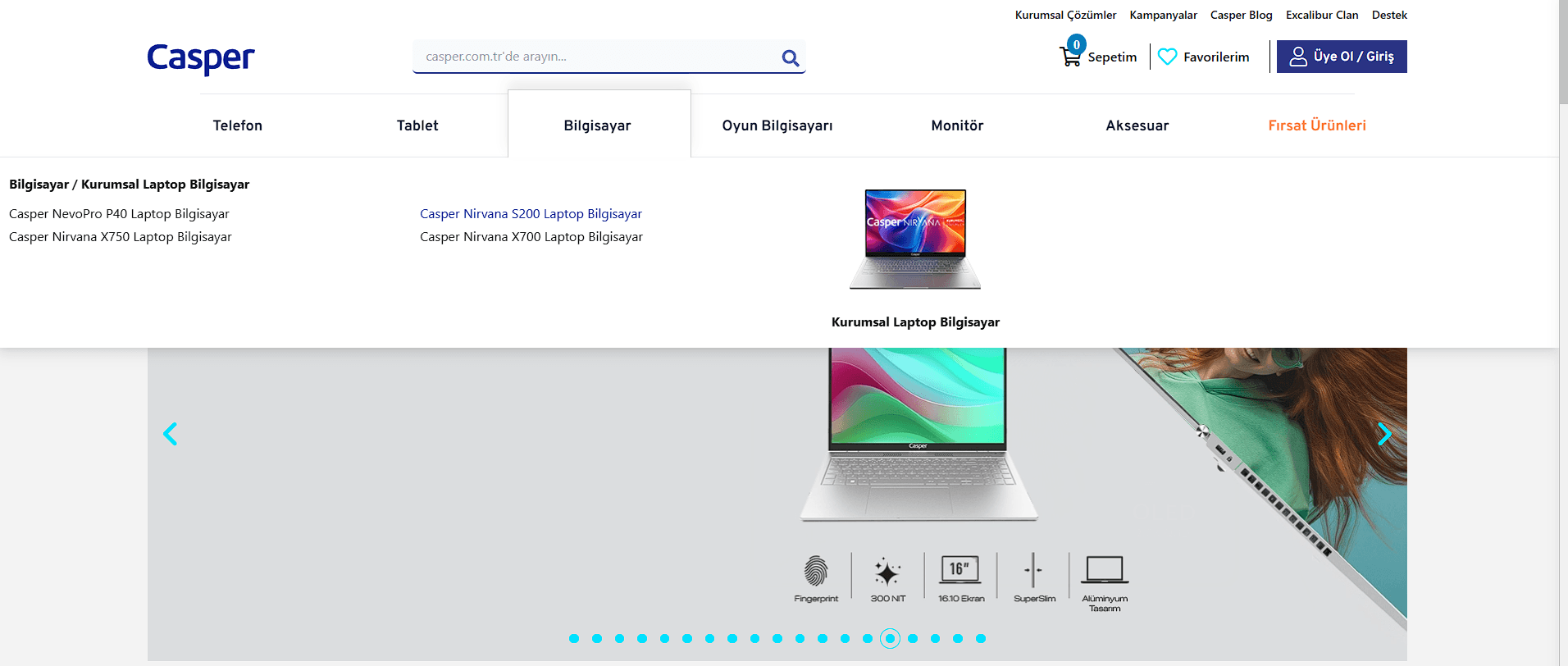Select the Oyun Bilgisayarı menu
The image size is (1568, 666).
pos(777,125)
